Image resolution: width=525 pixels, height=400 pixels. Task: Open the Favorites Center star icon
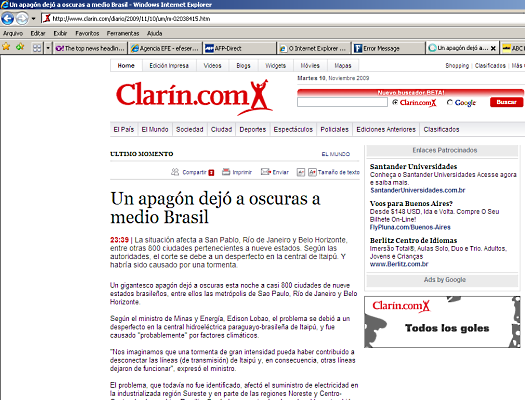click(x=6, y=47)
